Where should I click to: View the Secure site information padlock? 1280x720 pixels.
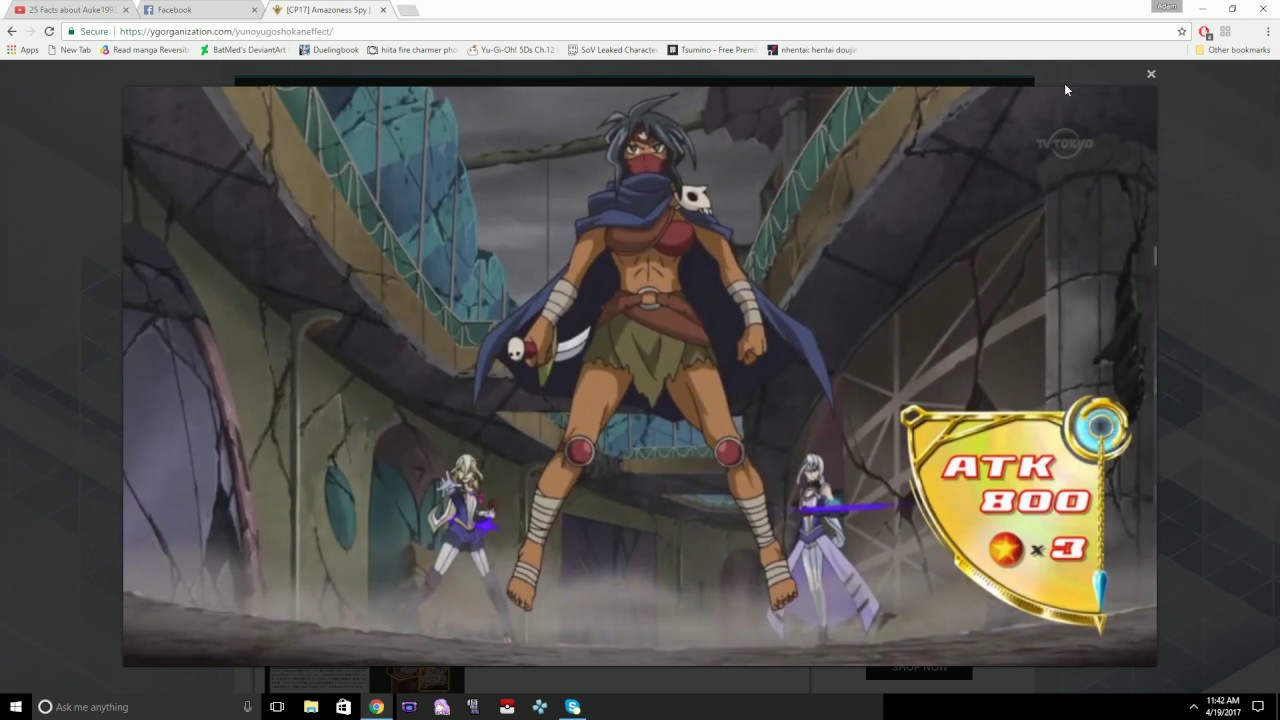pos(87,31)
